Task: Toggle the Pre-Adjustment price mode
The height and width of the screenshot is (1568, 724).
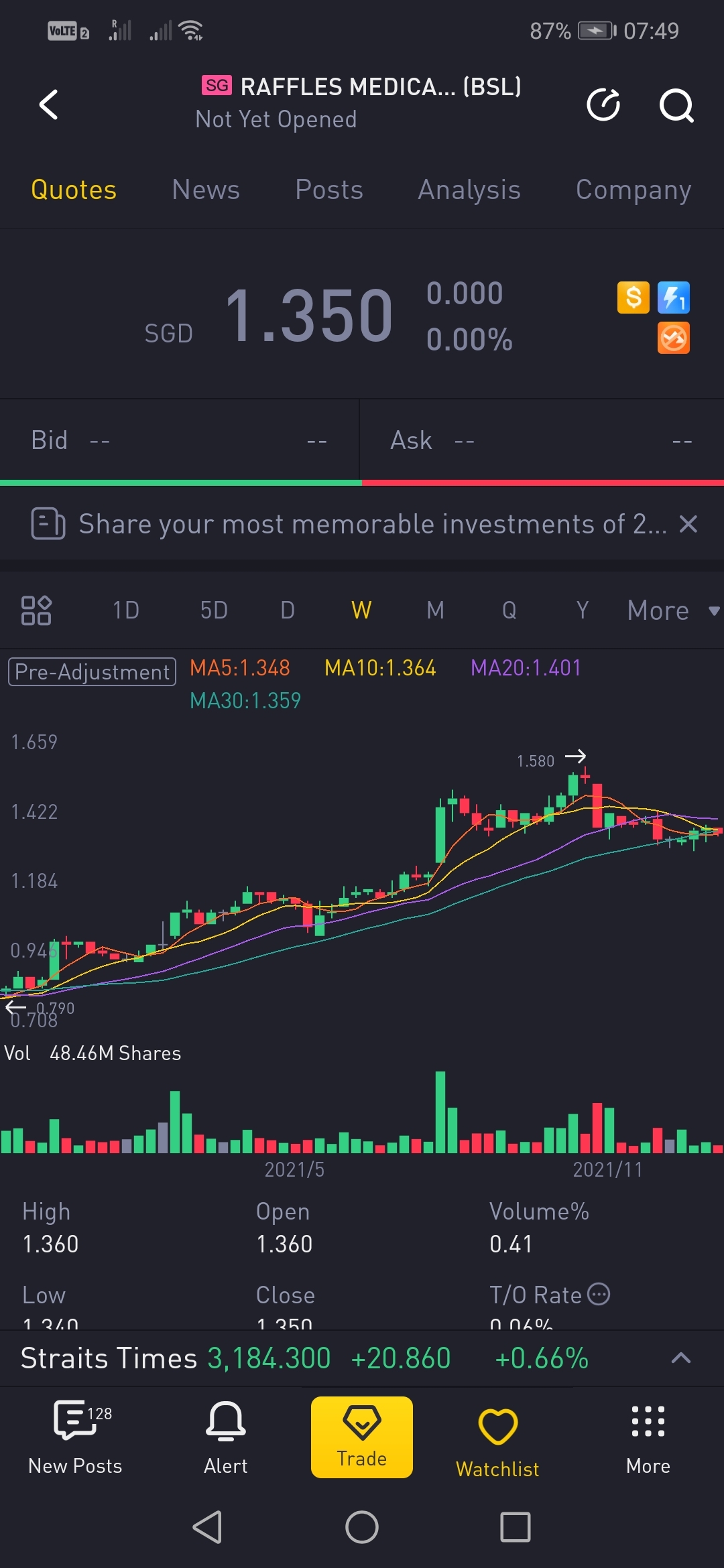Action: pos(92,671)
